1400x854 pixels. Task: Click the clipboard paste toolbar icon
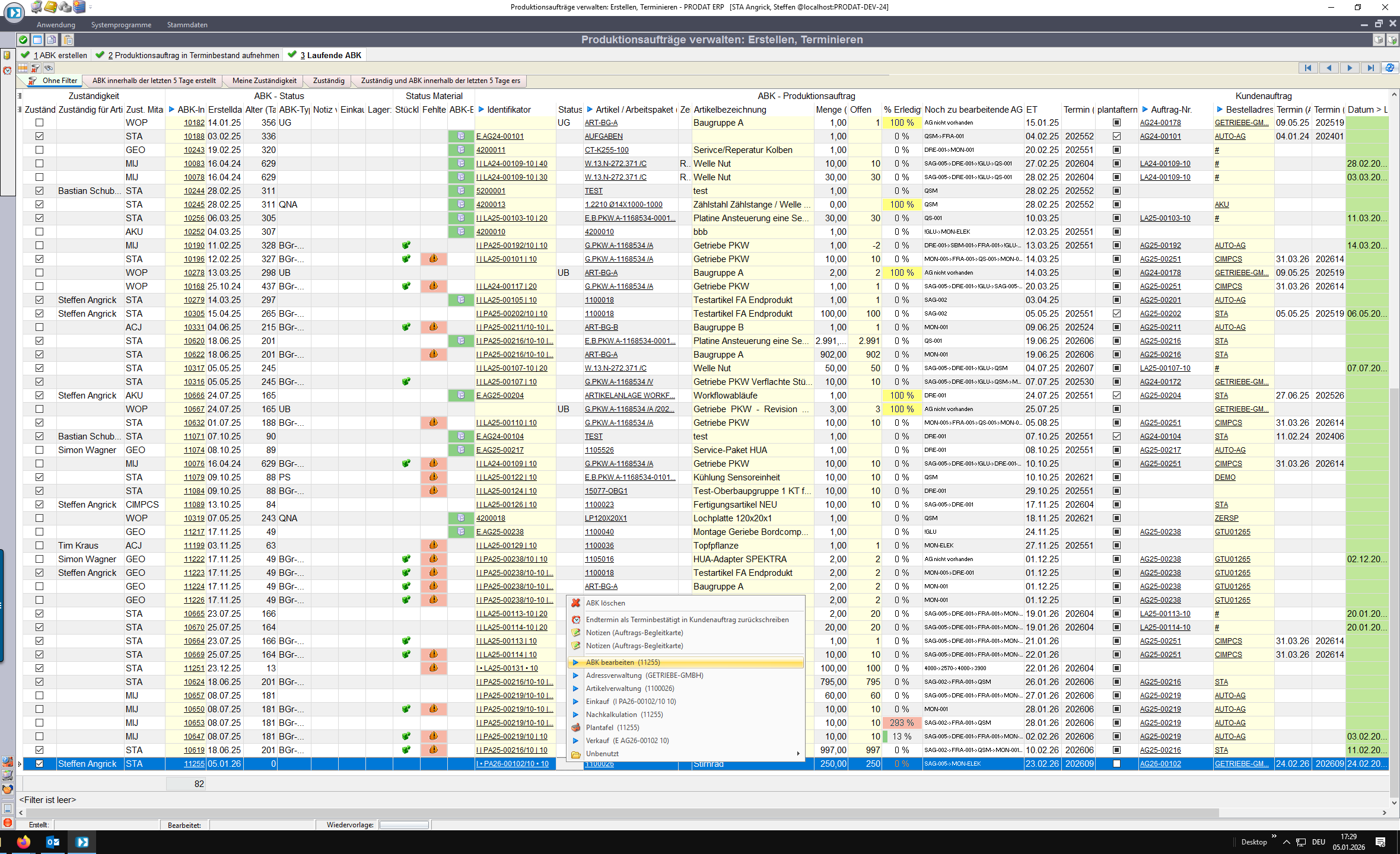tap(68, 40)
